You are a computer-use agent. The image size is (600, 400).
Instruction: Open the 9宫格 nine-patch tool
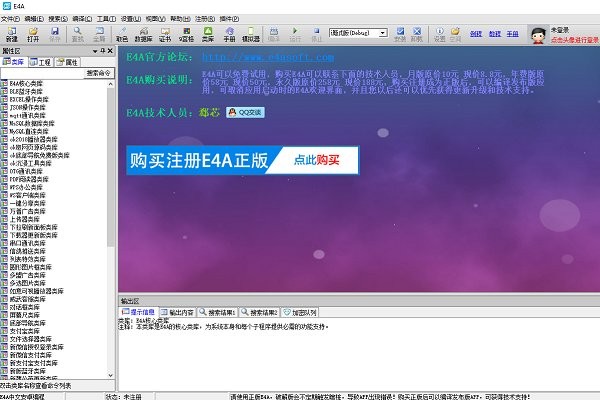[186, 34]
